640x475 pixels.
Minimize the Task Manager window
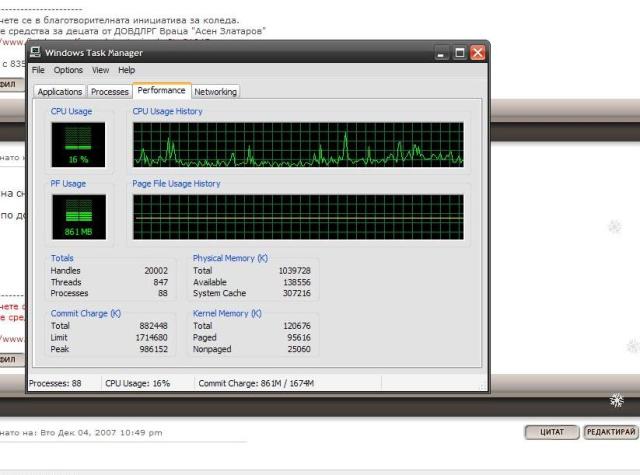click(x=442, y=52)
